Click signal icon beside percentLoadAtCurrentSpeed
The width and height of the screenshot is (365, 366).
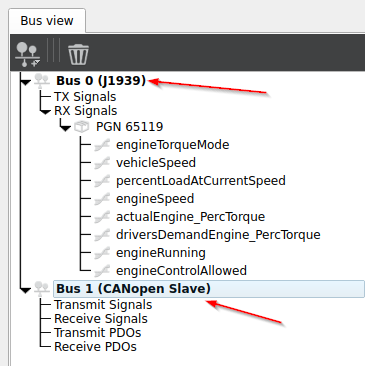[102, 181]
